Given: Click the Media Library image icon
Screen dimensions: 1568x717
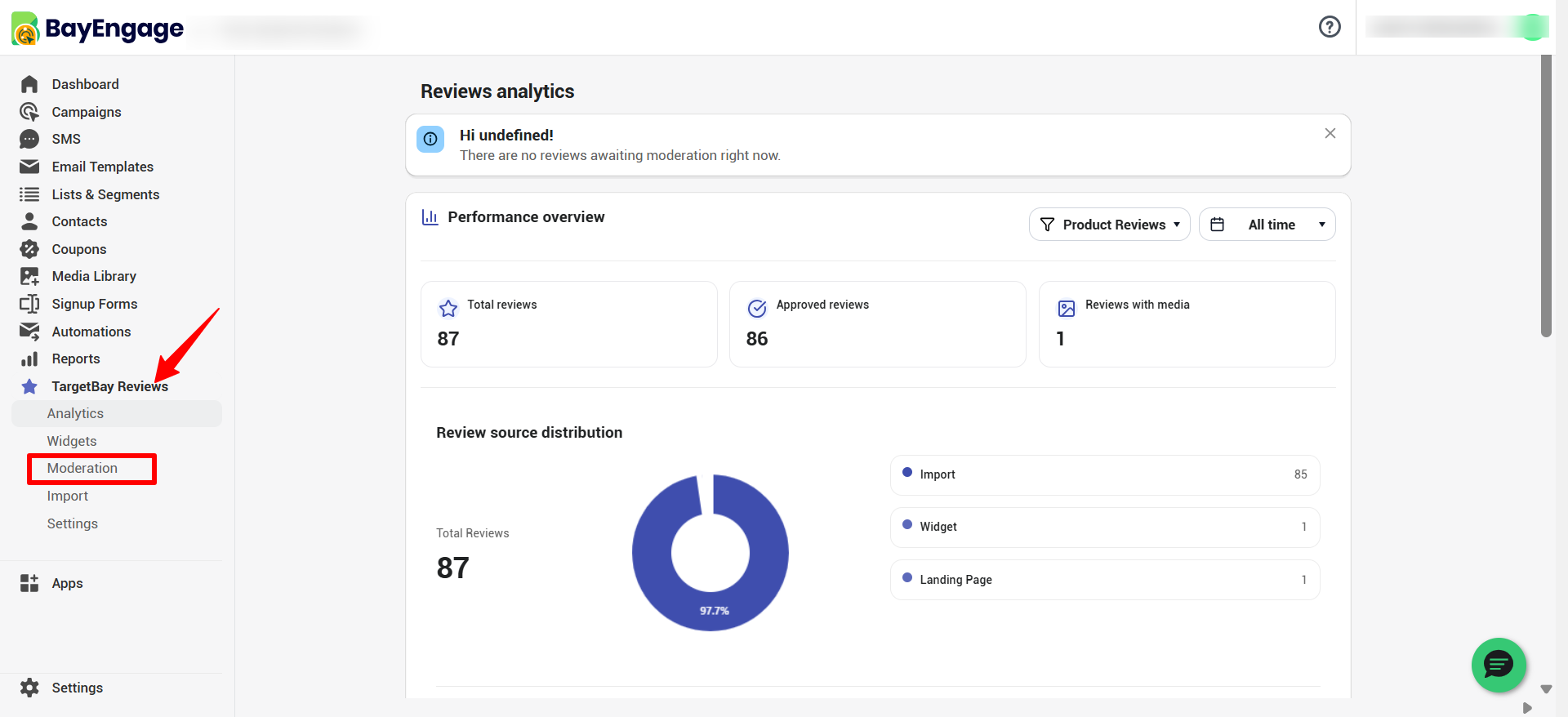Looking at the screenshot, I should click(29, 276).
